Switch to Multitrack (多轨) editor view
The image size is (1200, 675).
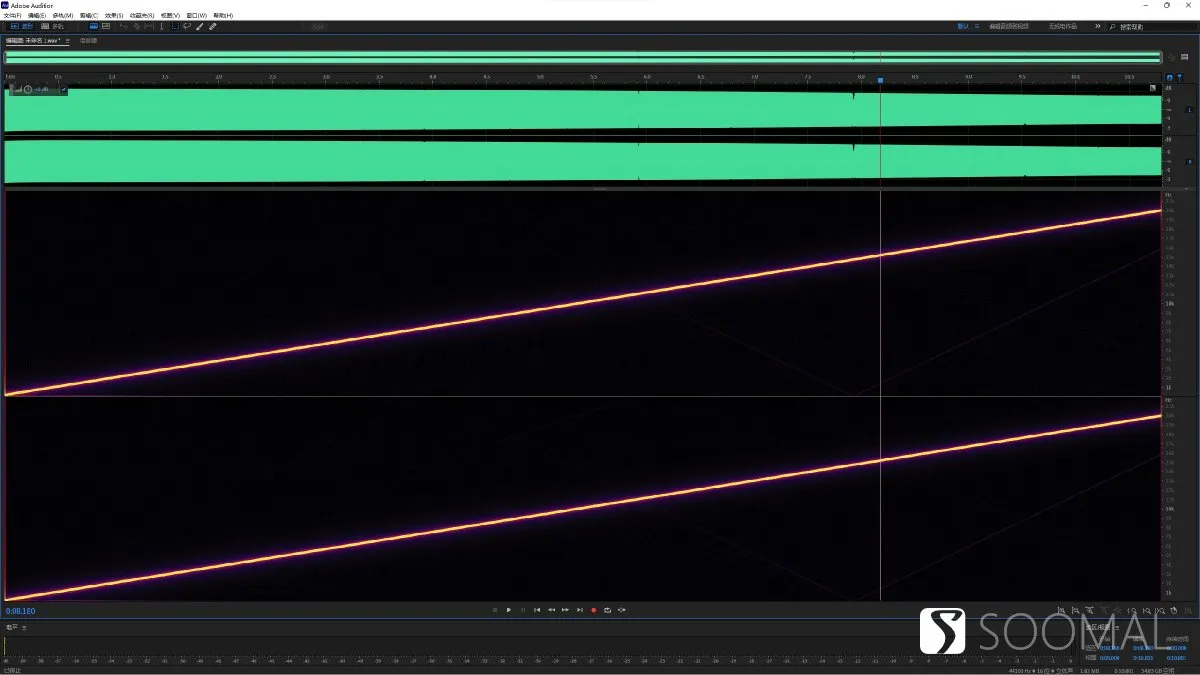(51, 26)
